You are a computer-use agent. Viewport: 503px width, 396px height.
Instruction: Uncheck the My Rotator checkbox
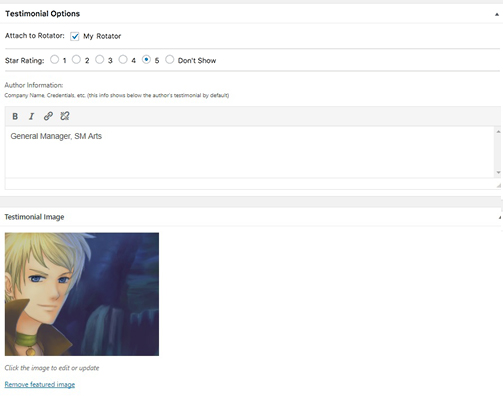pos(75,36)
